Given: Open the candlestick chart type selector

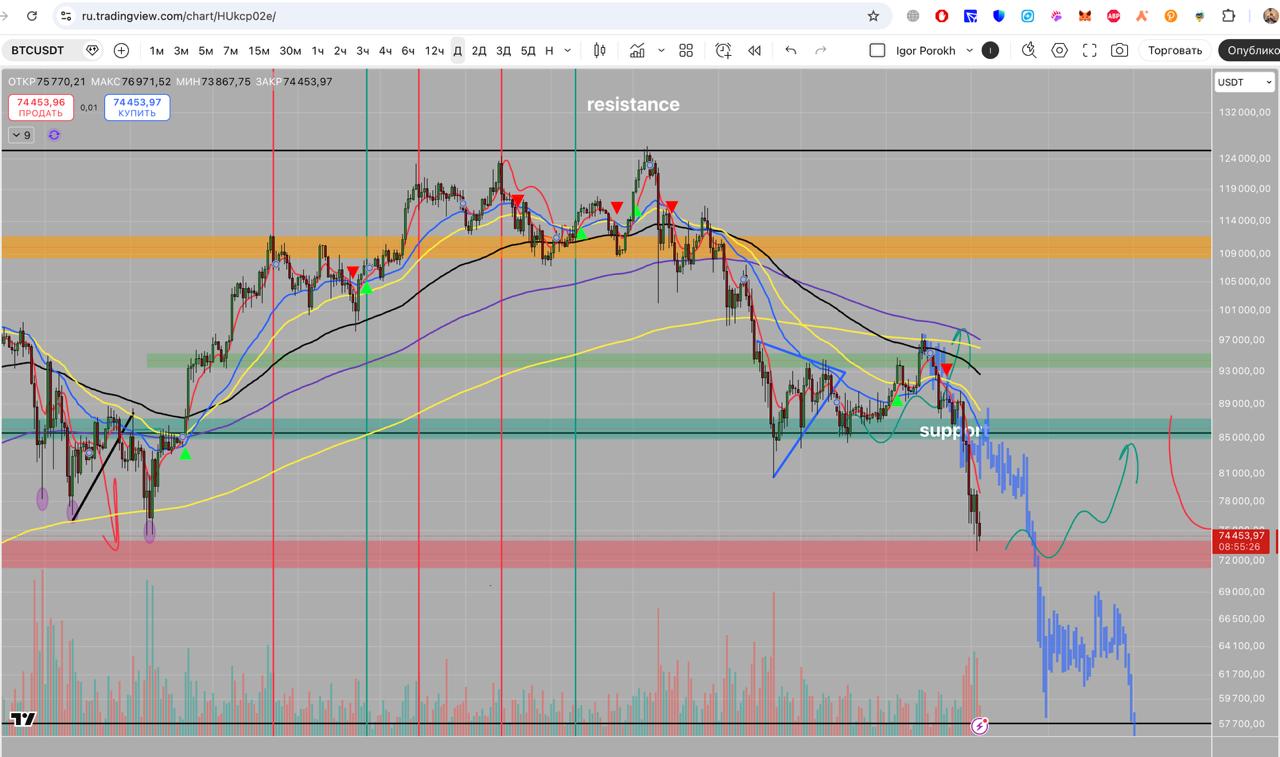Looking at the screenshot, I should click(600, 51).
